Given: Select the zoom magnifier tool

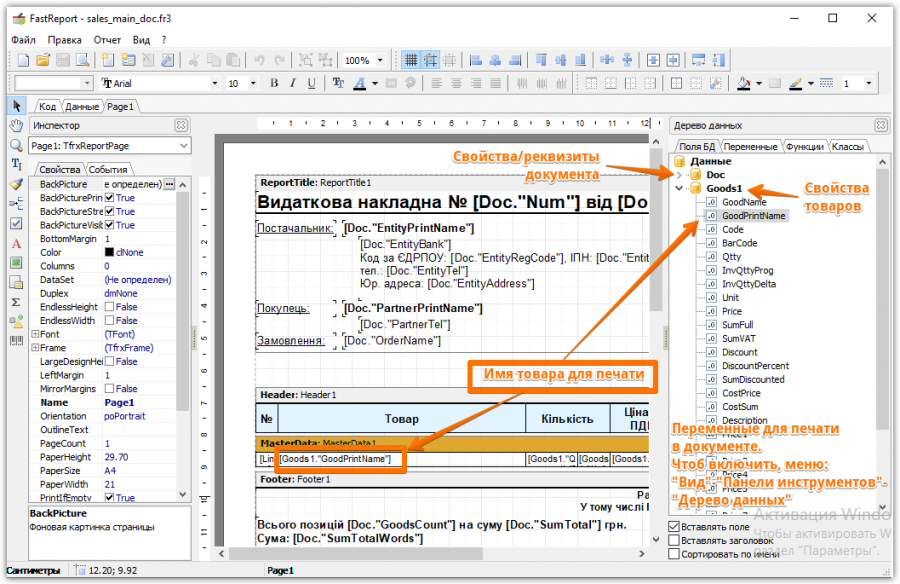Looking at the screenshot, I should pos(16,145).
